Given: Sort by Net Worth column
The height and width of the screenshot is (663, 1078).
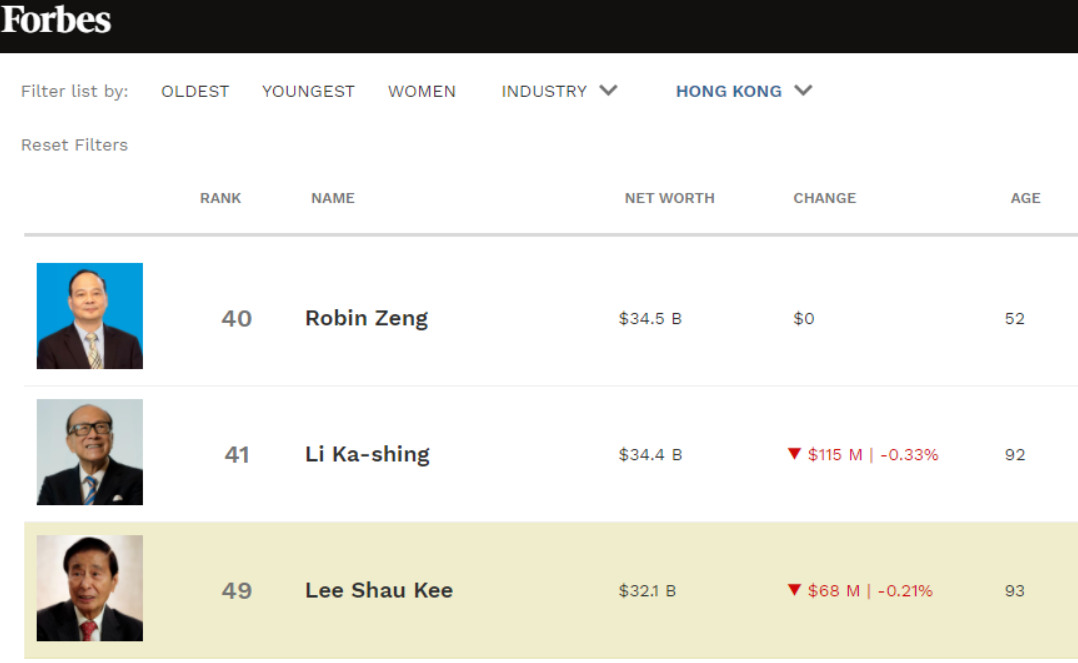Looking at the screenshot, I should (669, 198).
